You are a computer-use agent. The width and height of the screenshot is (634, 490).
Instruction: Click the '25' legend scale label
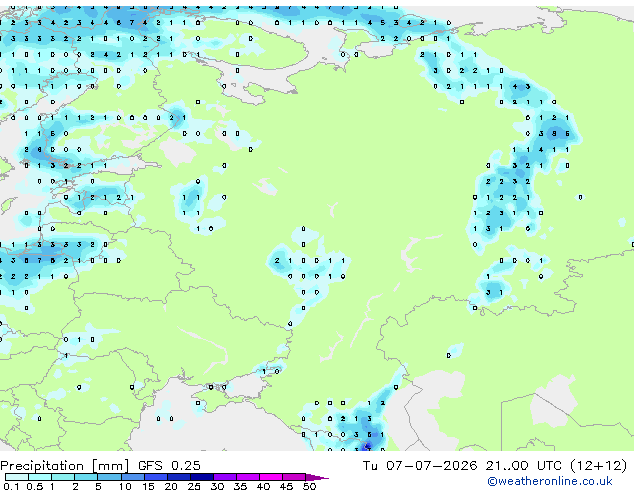tap(194, 486)
